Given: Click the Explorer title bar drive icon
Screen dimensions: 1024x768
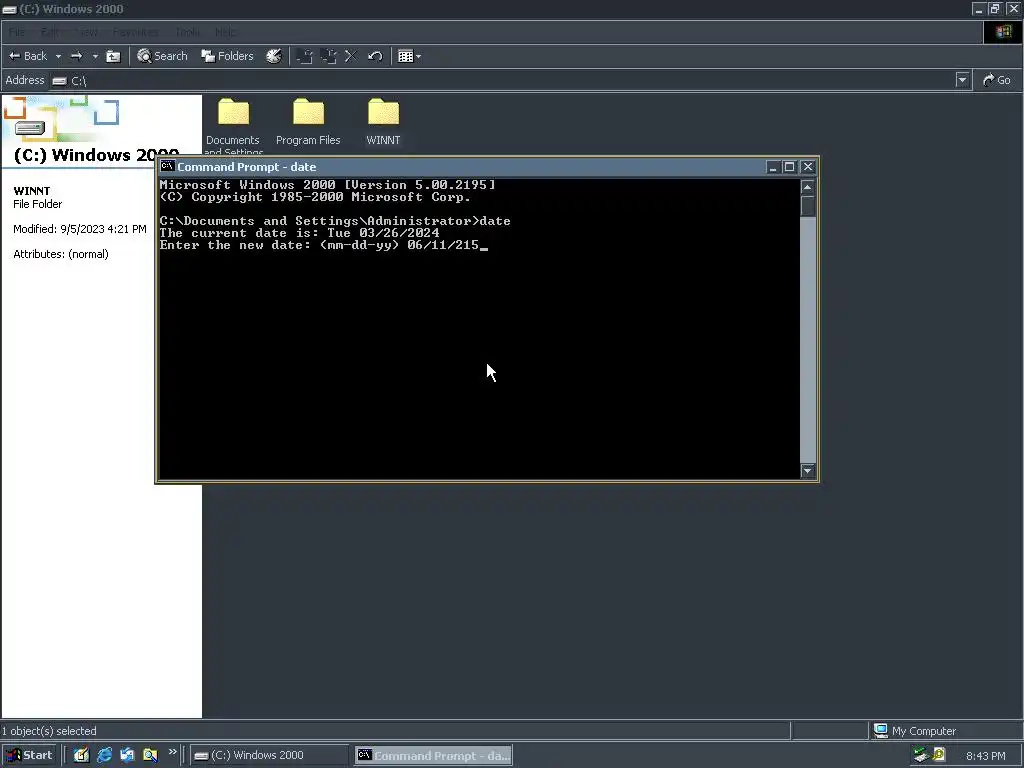Looking at the screenshot, I should coord(9,9).
